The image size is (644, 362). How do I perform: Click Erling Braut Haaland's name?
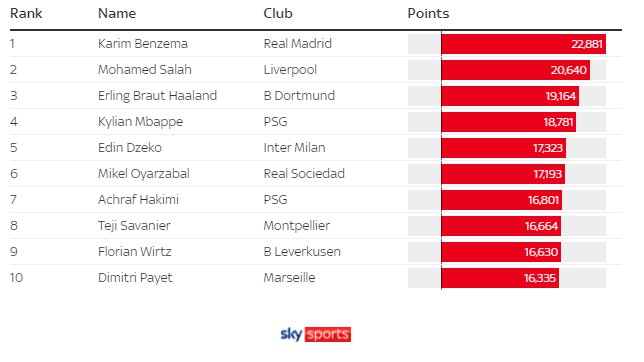coord(157,95)
